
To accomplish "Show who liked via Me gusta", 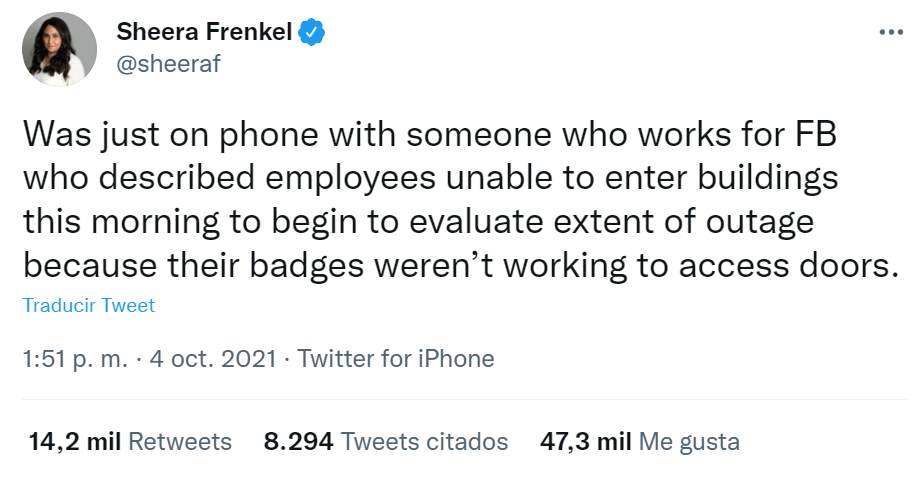I will pos(690,441).
